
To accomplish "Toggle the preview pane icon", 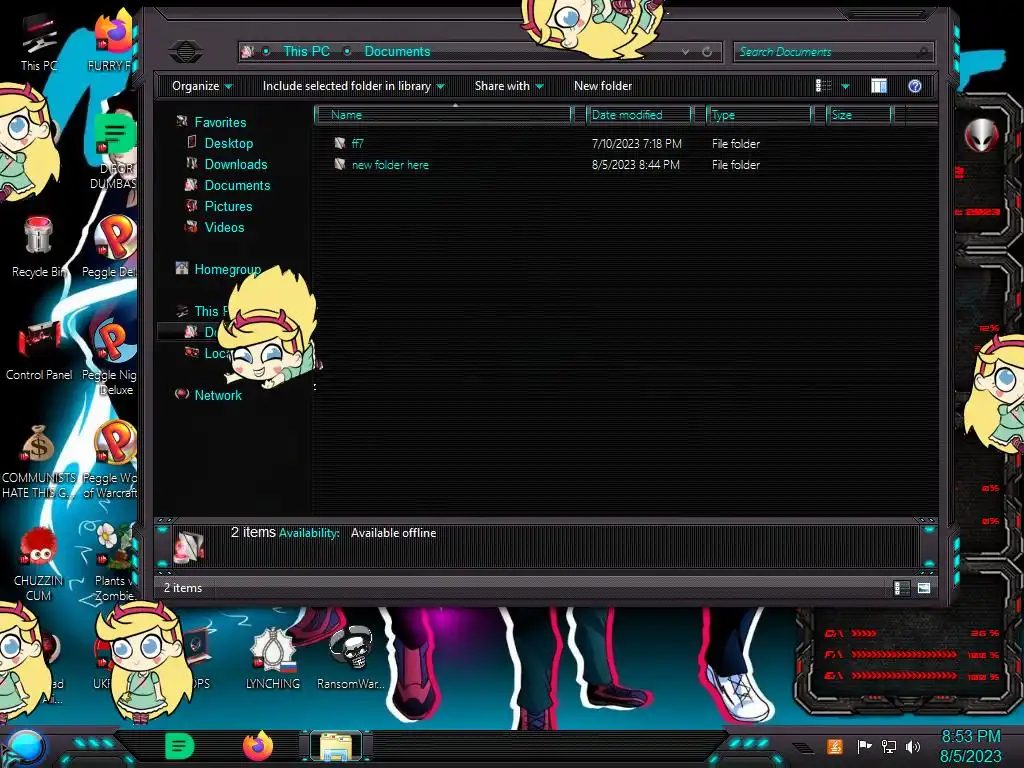I will (879, 86).
